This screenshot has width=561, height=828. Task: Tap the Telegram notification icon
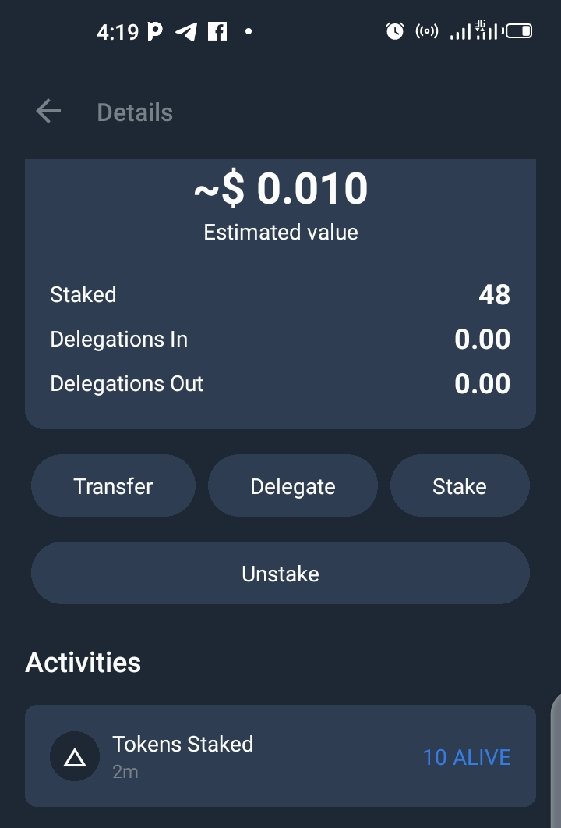pos(186,32)
